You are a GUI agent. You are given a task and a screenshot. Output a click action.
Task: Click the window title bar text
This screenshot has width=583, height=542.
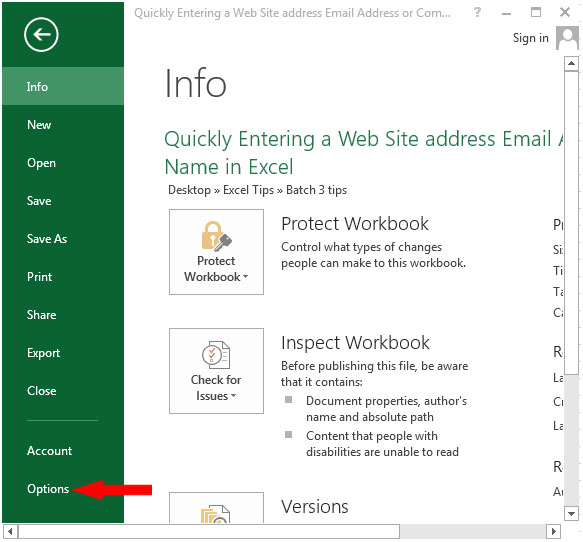click(292, 13)
